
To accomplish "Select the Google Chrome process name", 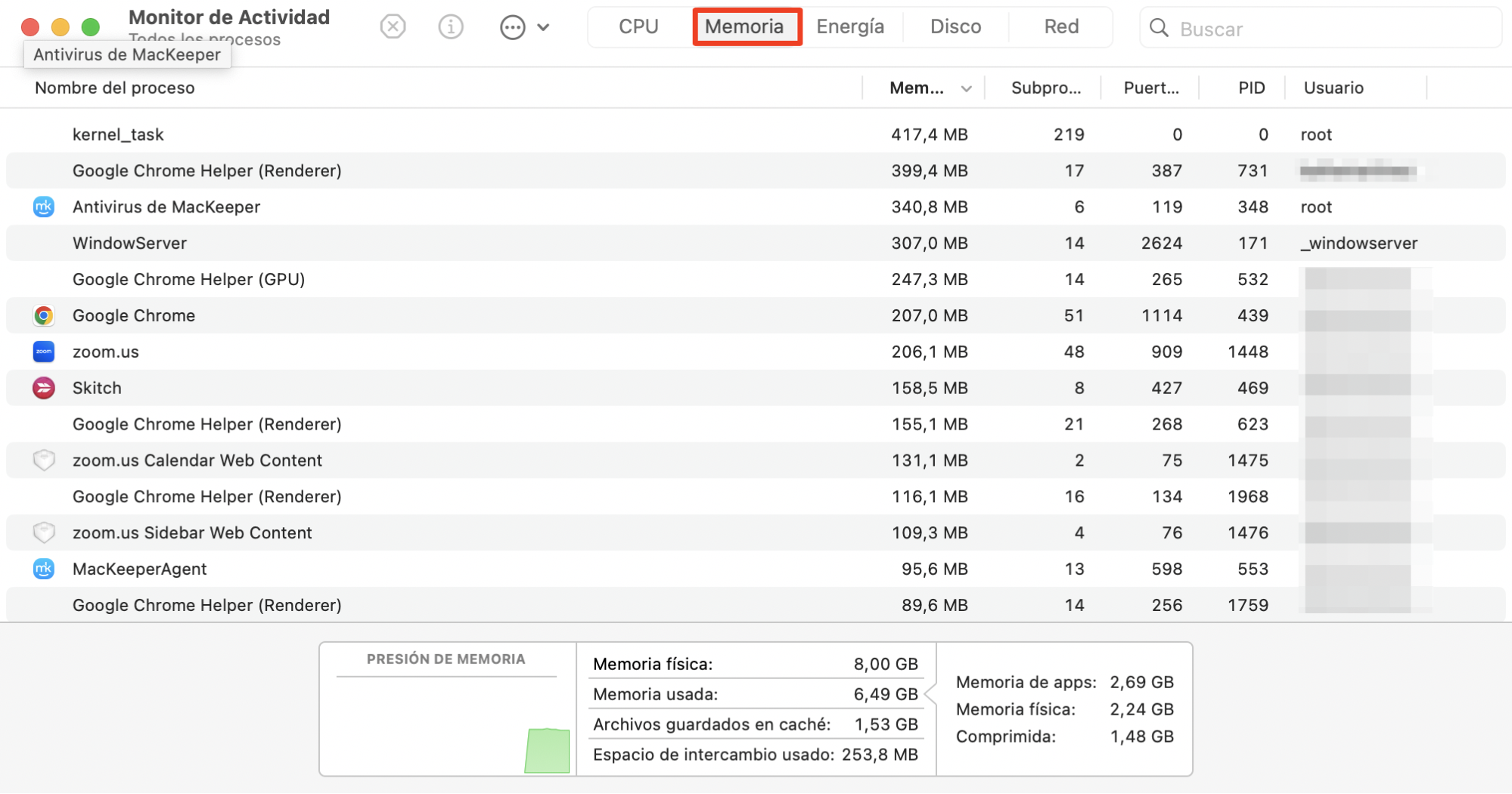I will [x=134, y=315].
